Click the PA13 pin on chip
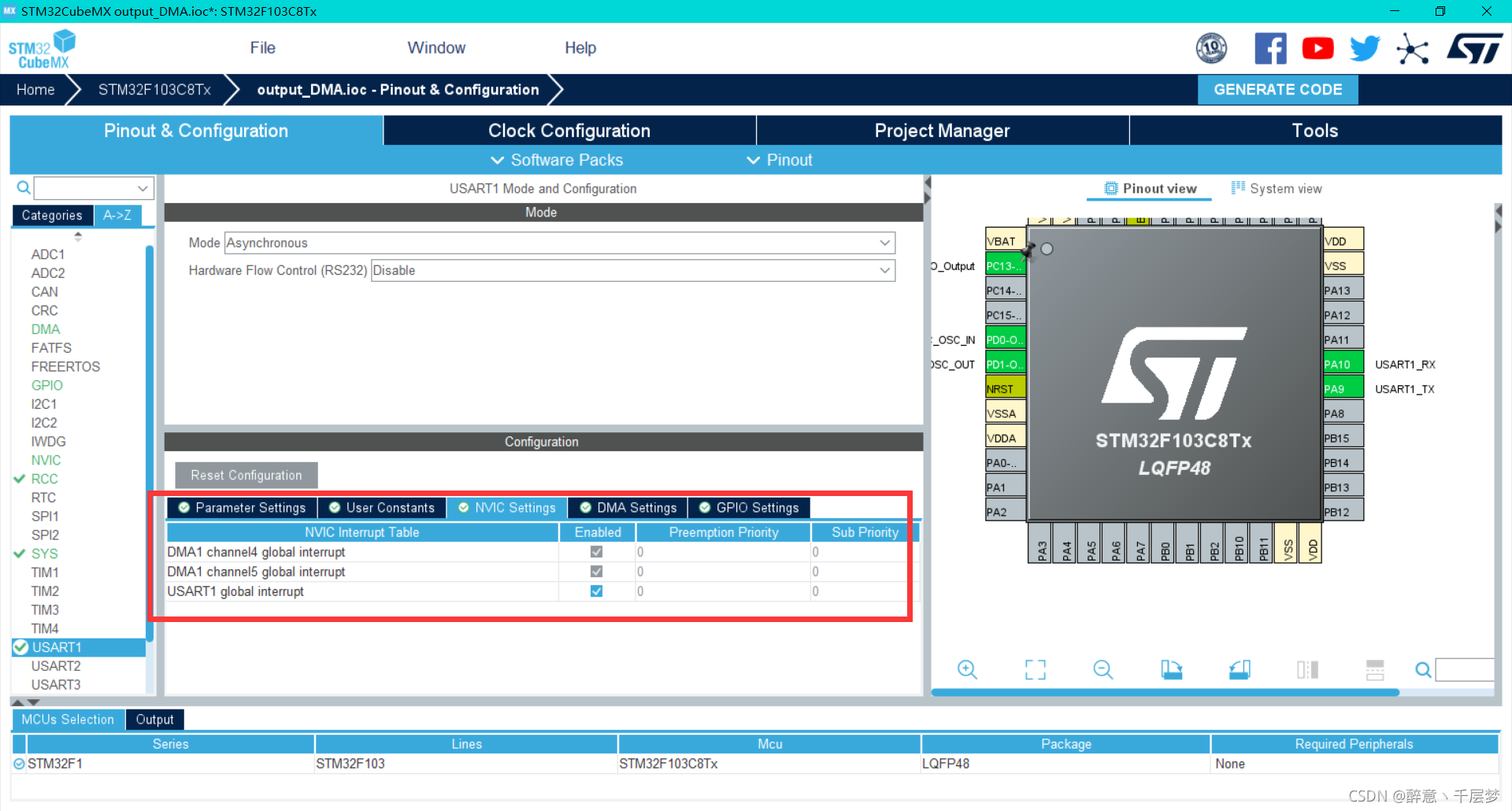Viewport: 1512px width, 811px height. click(1343, 291)
